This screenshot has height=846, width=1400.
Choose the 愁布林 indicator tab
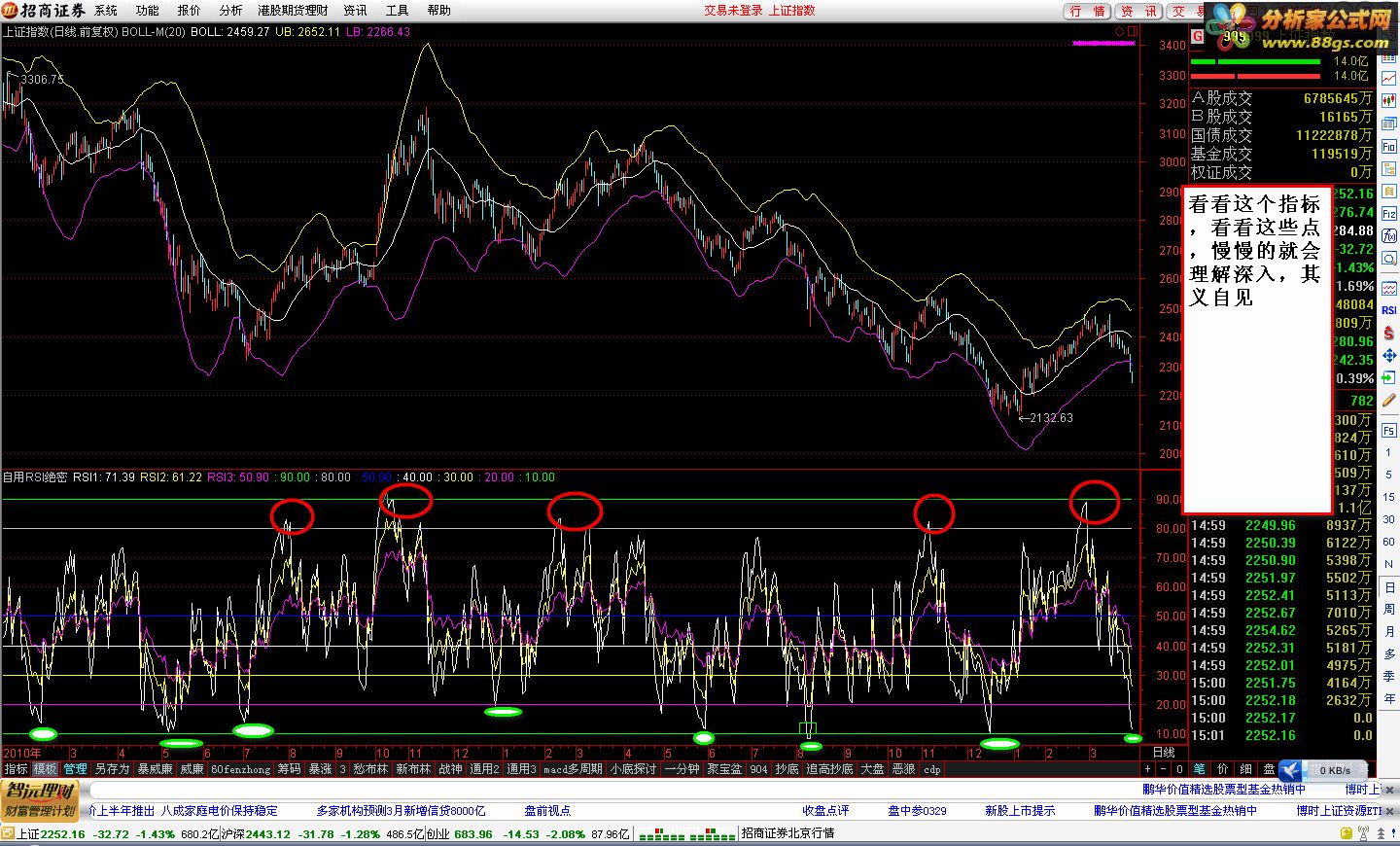coord(370,769)
